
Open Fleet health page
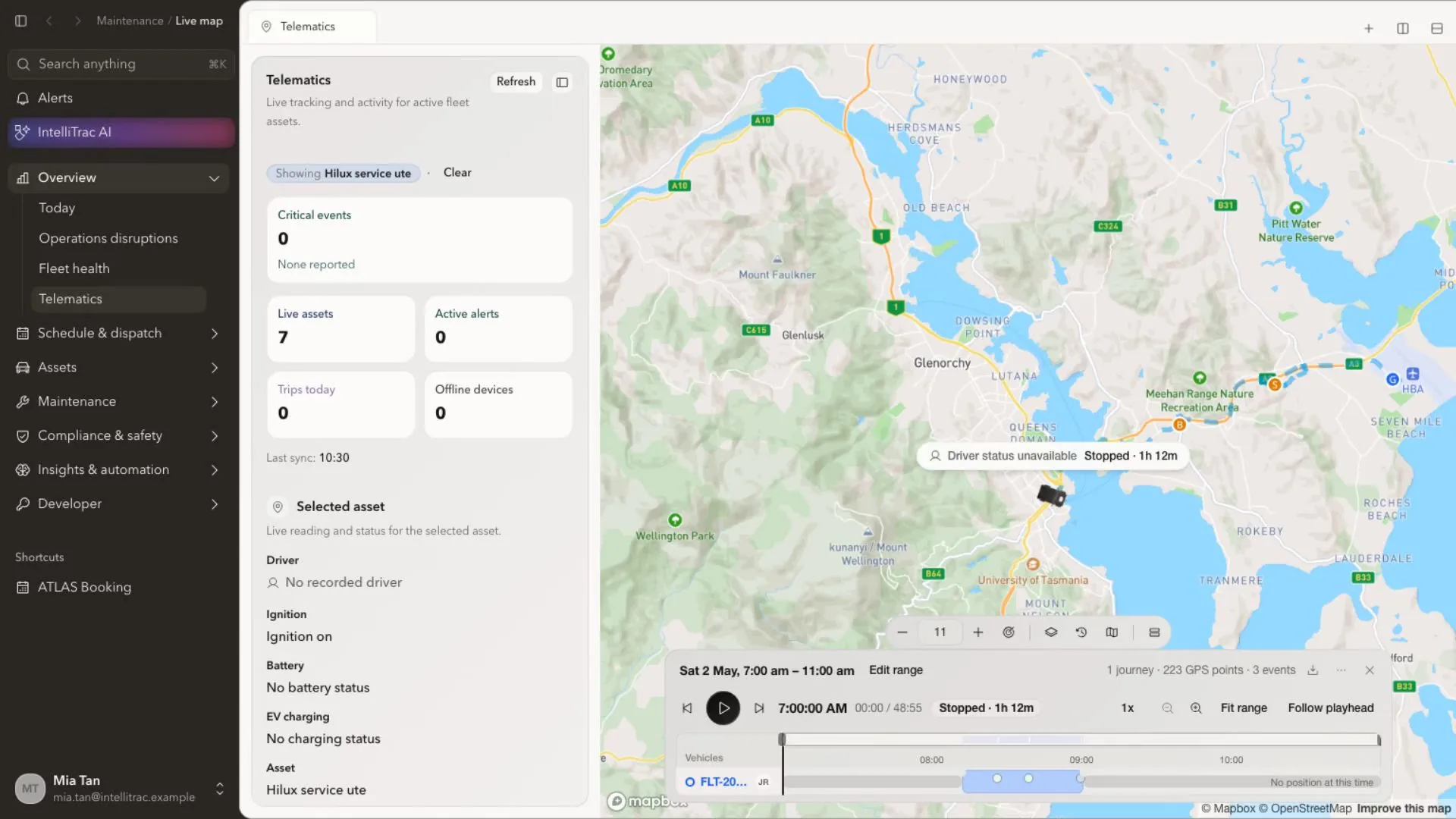[74, 268]
